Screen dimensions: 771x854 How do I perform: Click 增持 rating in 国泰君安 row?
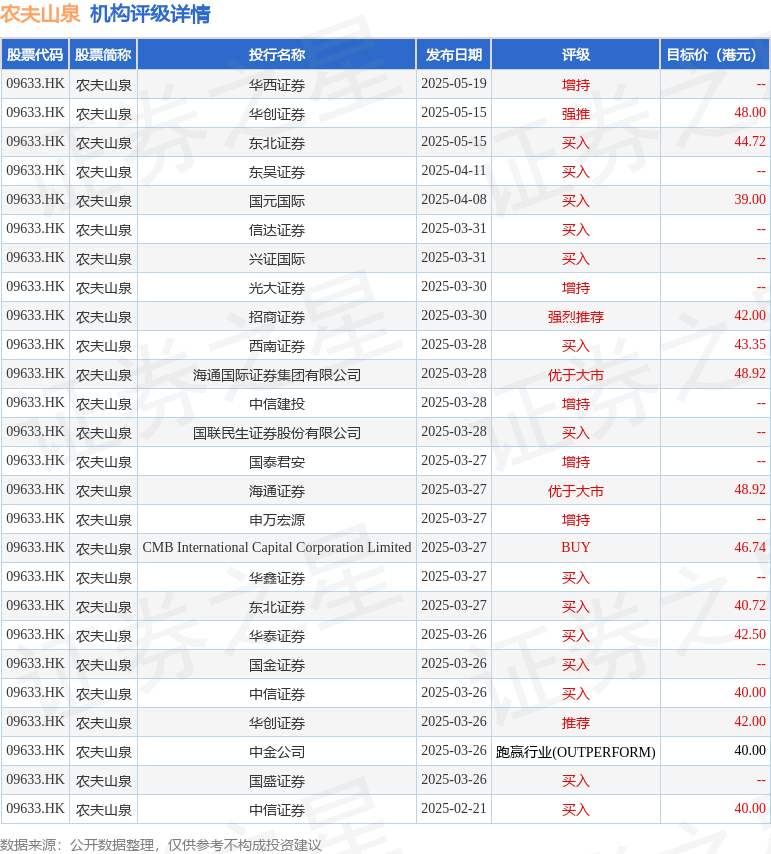(576, 462)
